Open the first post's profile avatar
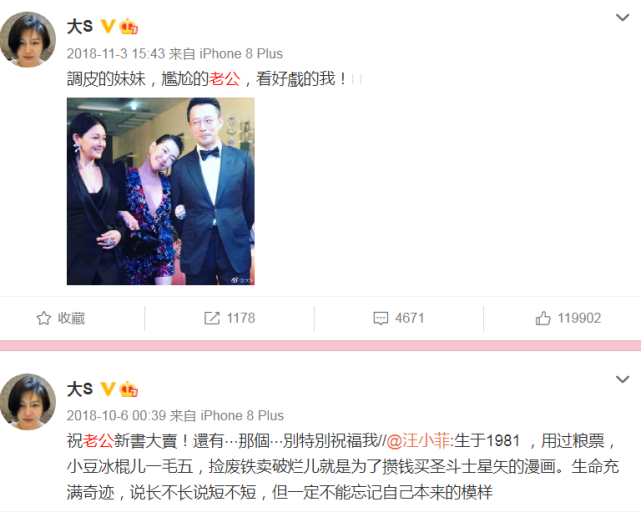 (x=27, y=39)
